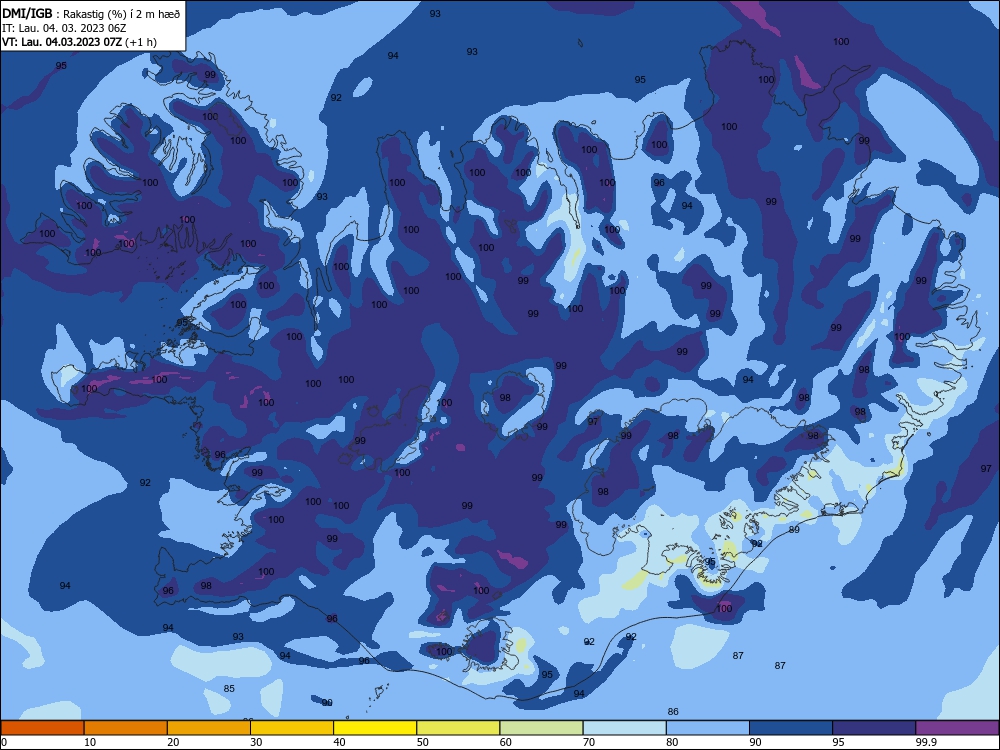1000x750 pixels.
Task: Click the legend tick label '50'
Action: click(423, 742)
